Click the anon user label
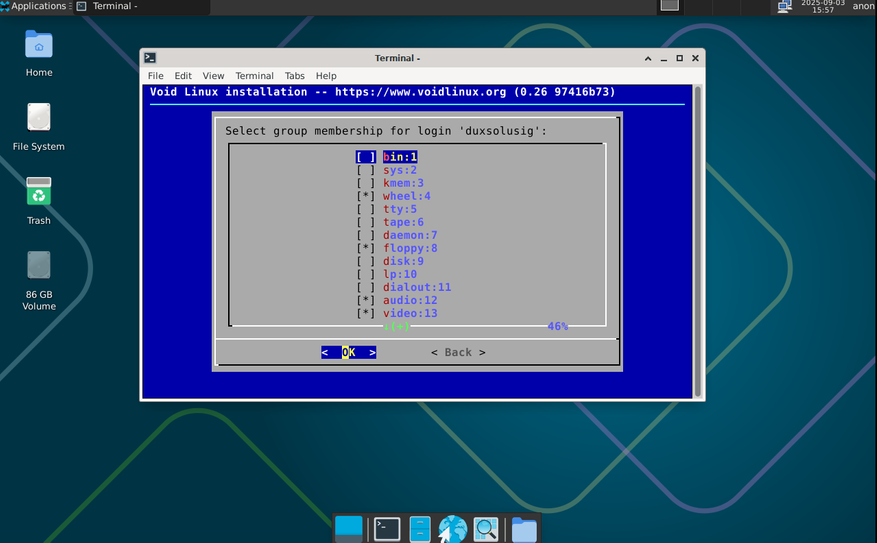 863,6
